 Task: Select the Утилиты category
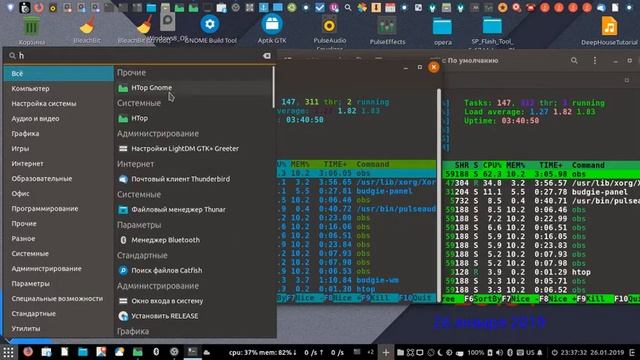[59, 329]
